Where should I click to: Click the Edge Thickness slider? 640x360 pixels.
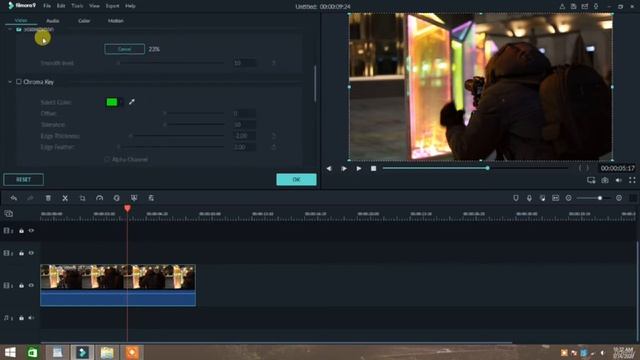click(x=177, y=136)
